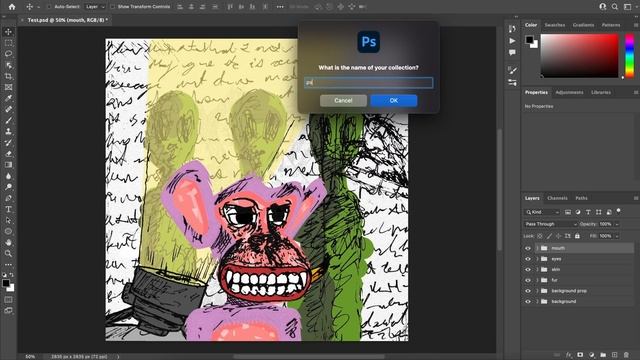This screenshot has height=360, width=640.
Task: Create a new layer icon
Action: pos(614,355)
